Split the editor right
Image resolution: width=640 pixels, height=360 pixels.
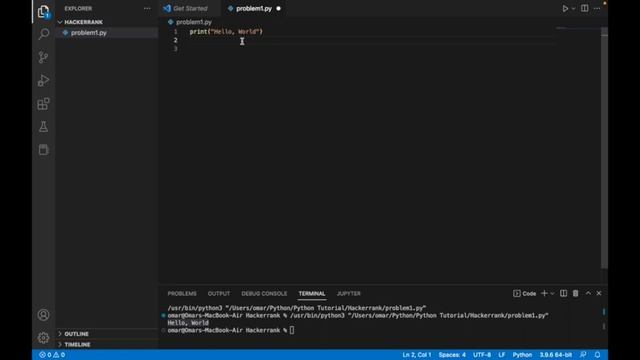[584, 8]
